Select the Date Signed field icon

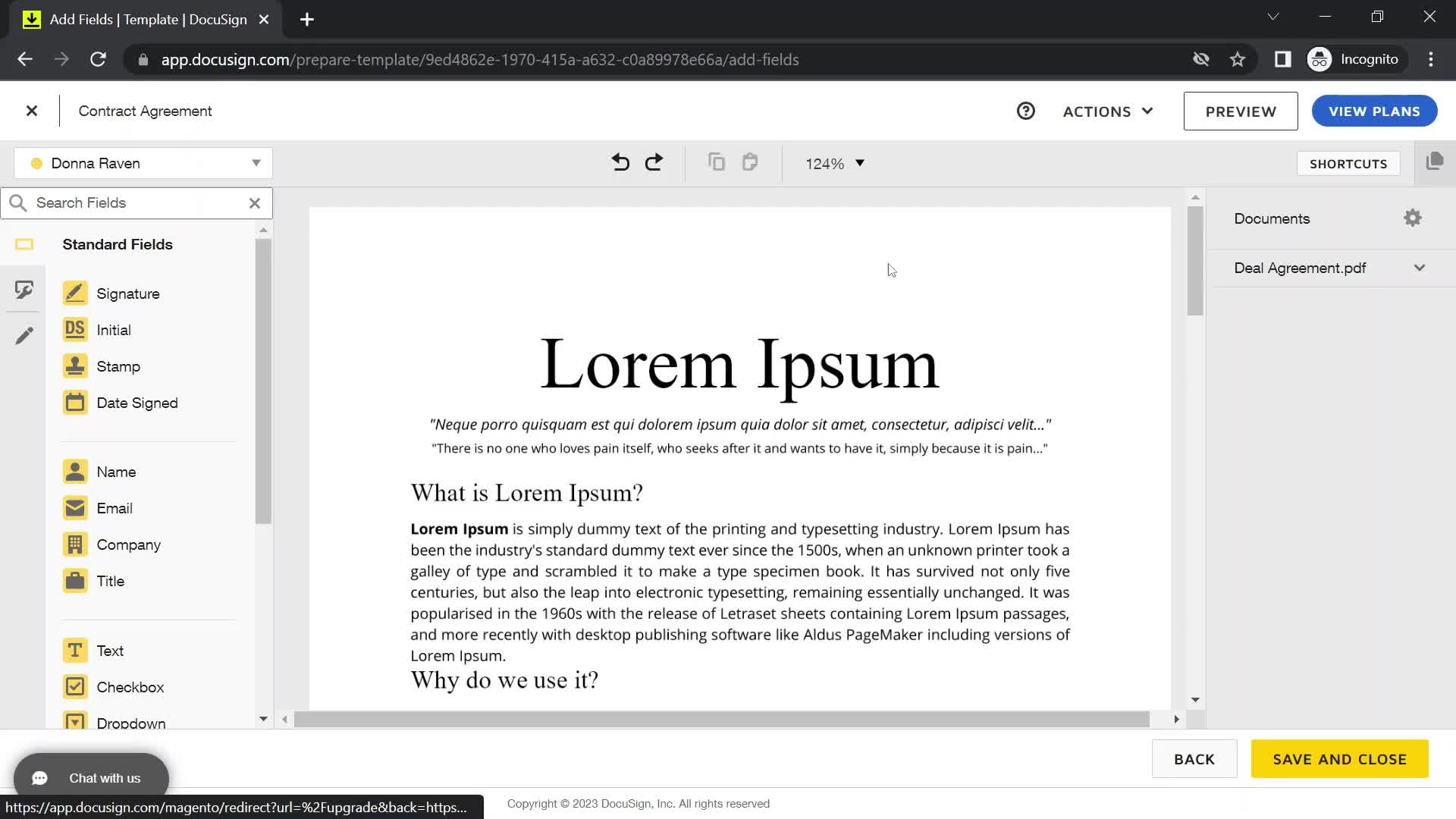click(75, 403)
